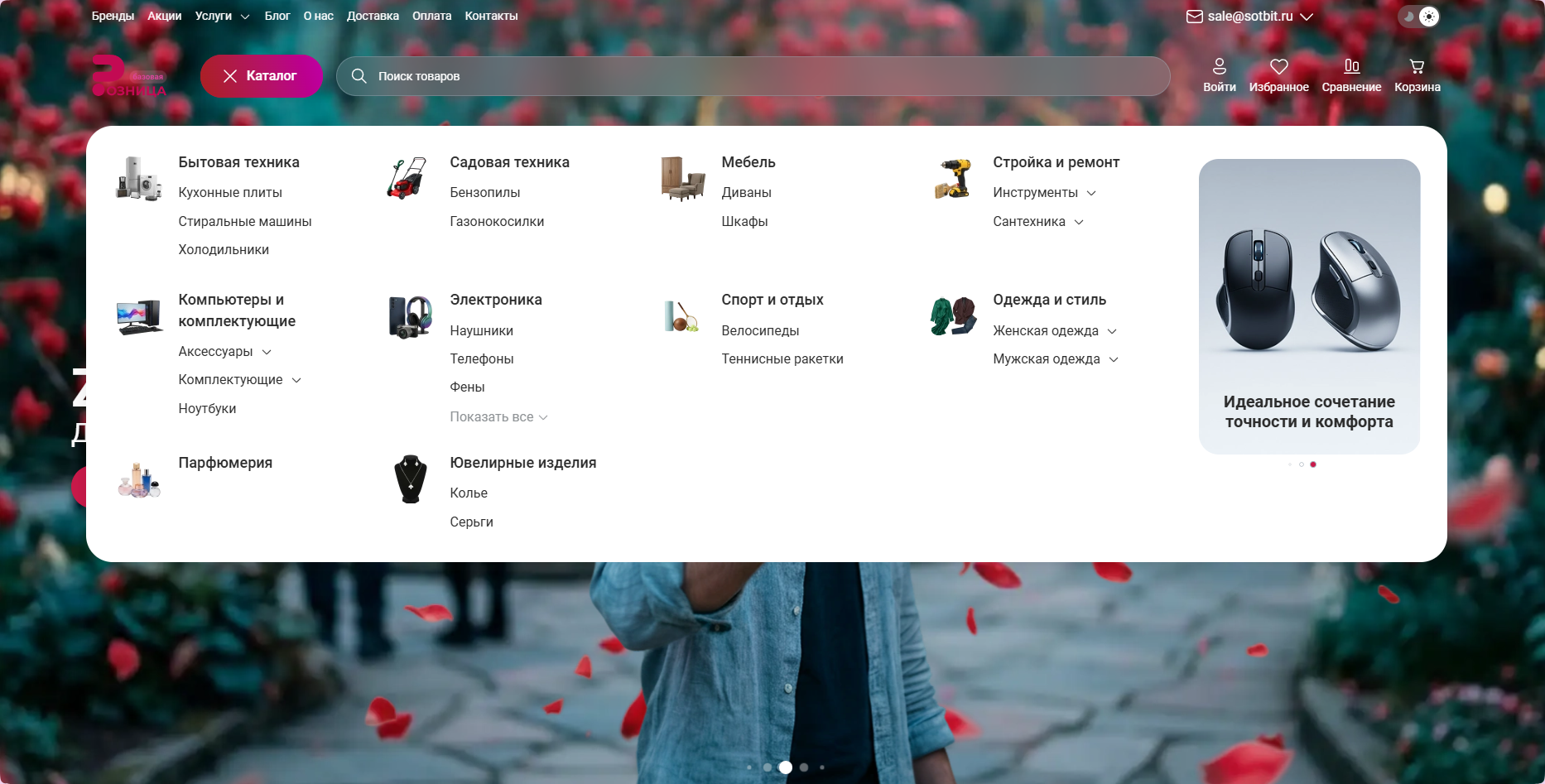Expand Женская одежда subcategories
The height and width of the screenshot is (784, 1545).
click(x=1112, y=331)
